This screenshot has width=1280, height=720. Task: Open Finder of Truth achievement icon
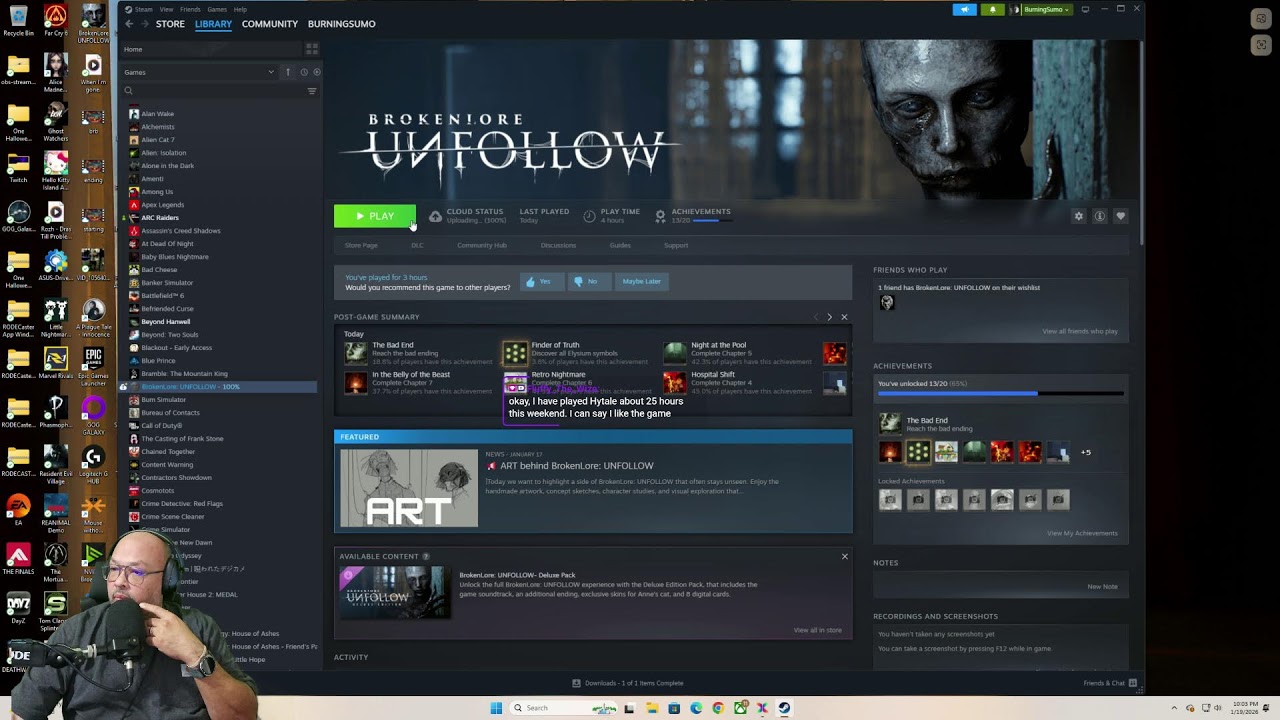click(515, 353)
